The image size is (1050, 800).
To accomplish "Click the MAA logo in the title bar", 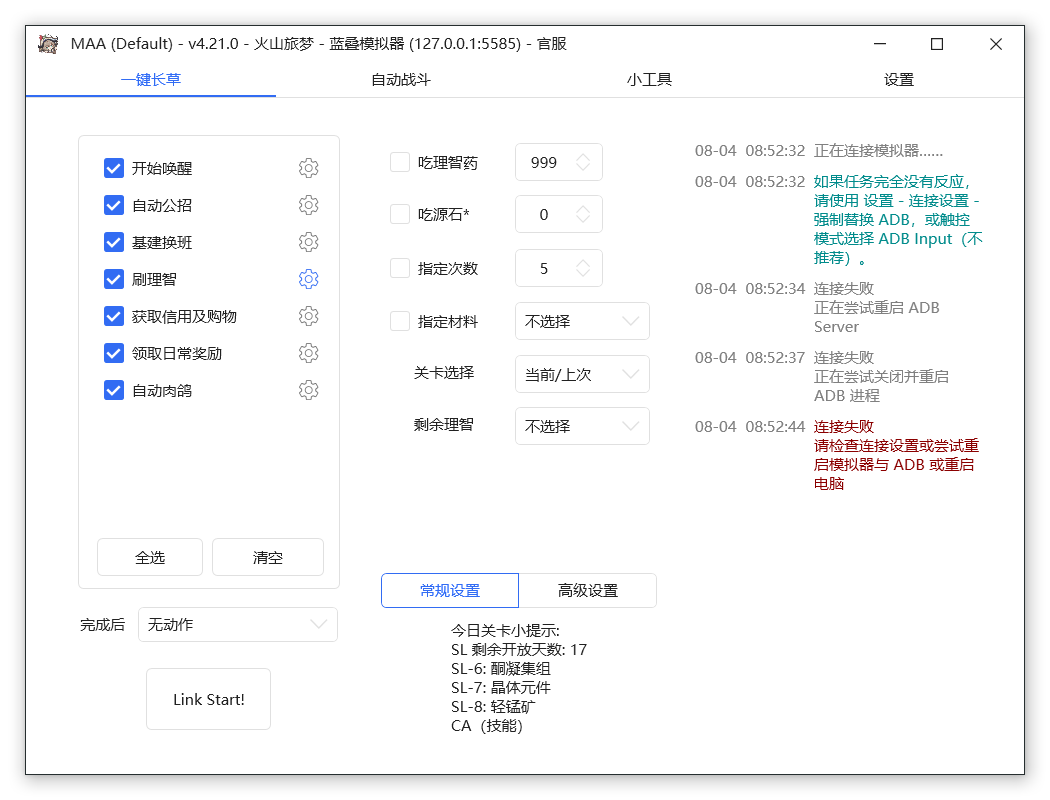I will click(47, 44).
